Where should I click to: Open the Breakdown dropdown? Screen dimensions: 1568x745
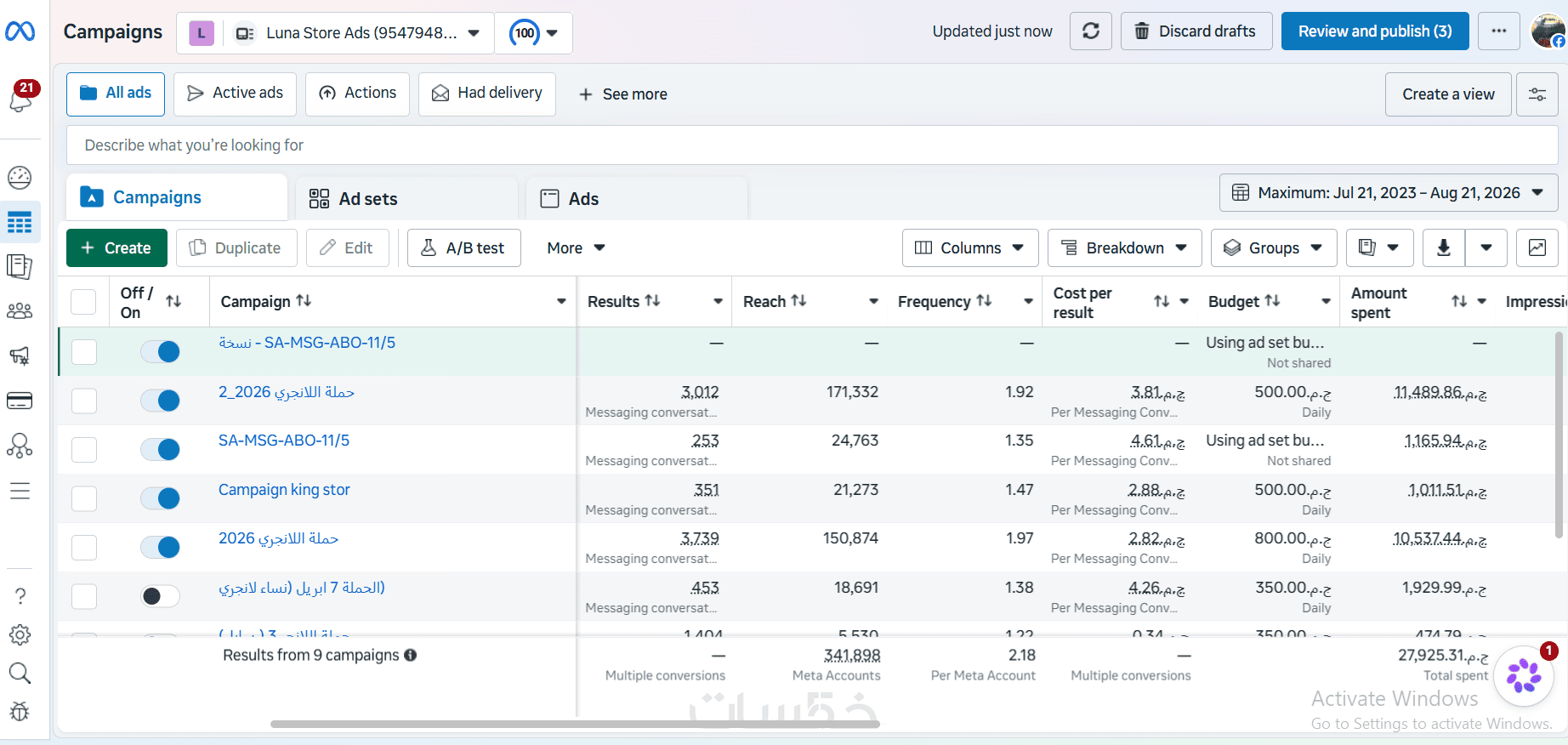tap(1125, 248)
